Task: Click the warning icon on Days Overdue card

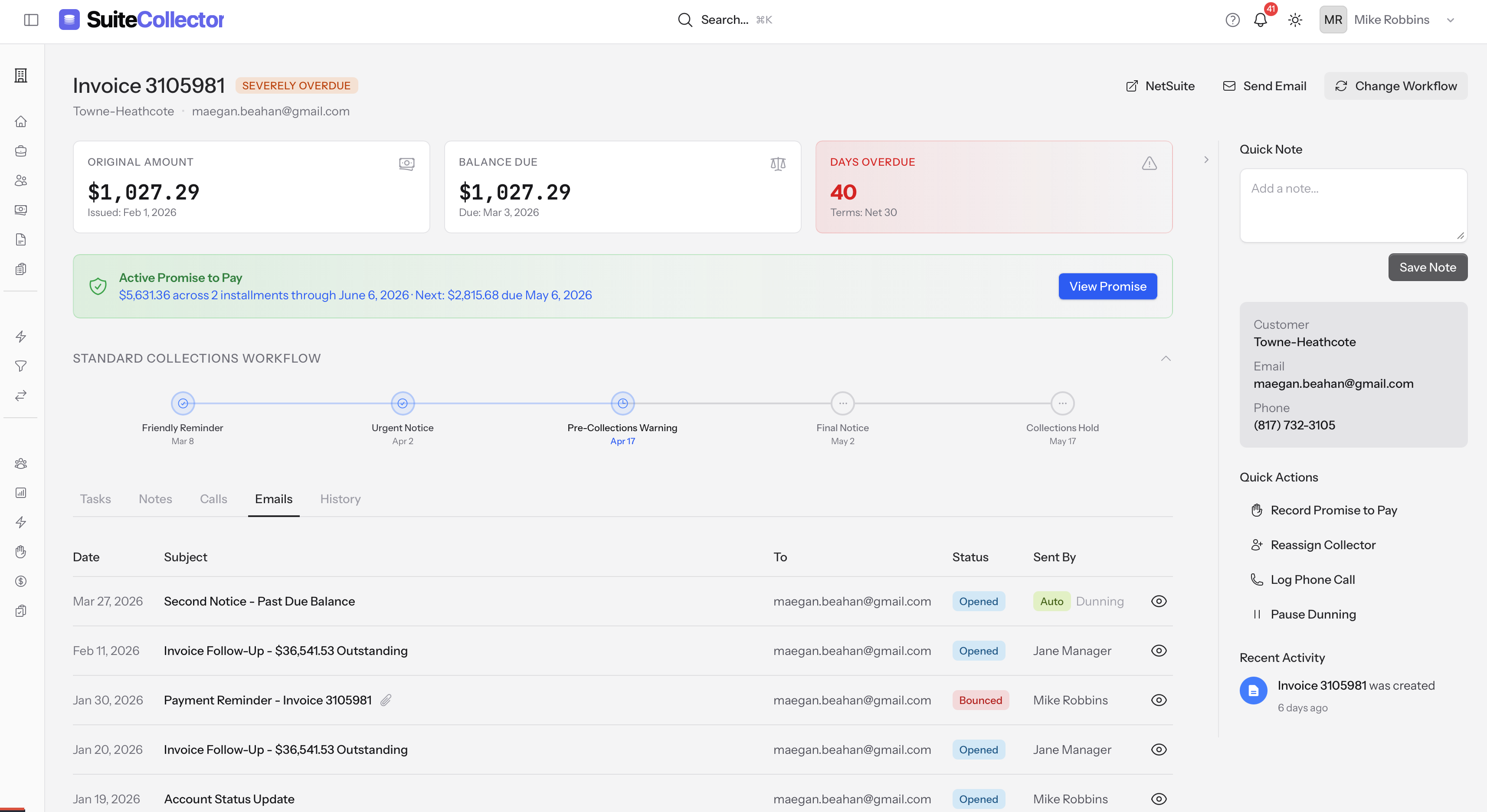Action: (1149, 164)
